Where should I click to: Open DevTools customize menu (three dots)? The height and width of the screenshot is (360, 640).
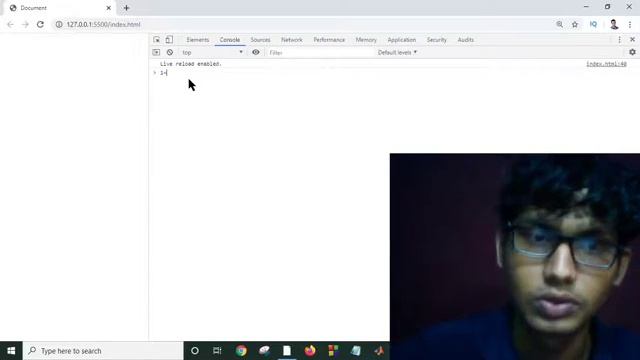tap(620, 40)
